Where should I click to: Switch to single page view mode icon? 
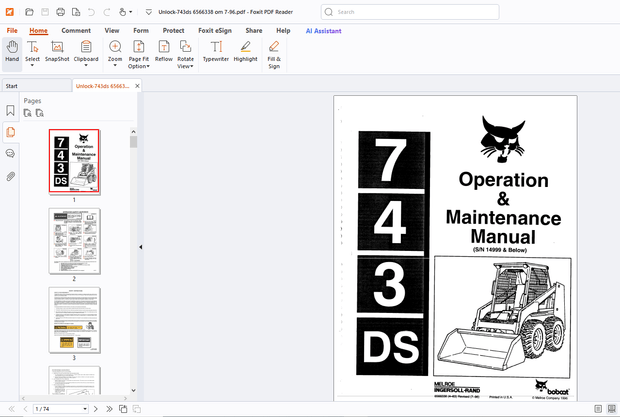(598, 409)
